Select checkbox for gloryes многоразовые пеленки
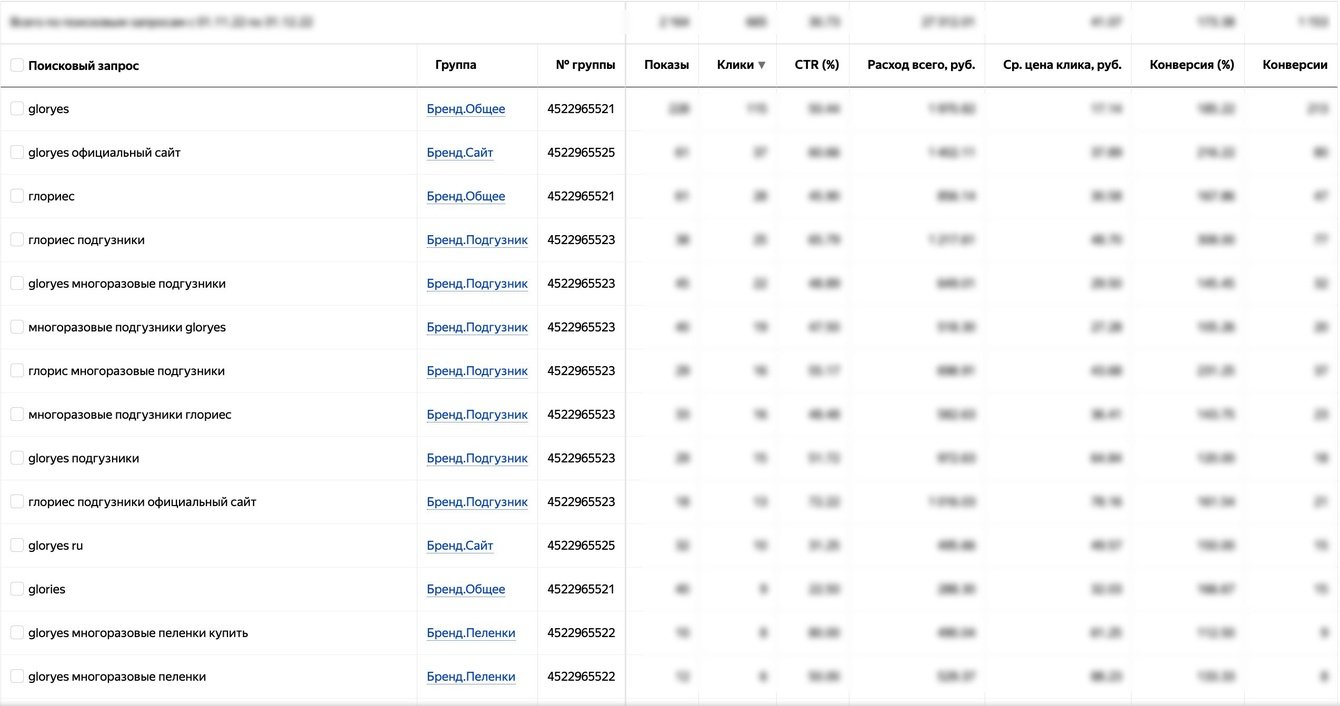Viewport: 1340px width, 706px height. 17,676
